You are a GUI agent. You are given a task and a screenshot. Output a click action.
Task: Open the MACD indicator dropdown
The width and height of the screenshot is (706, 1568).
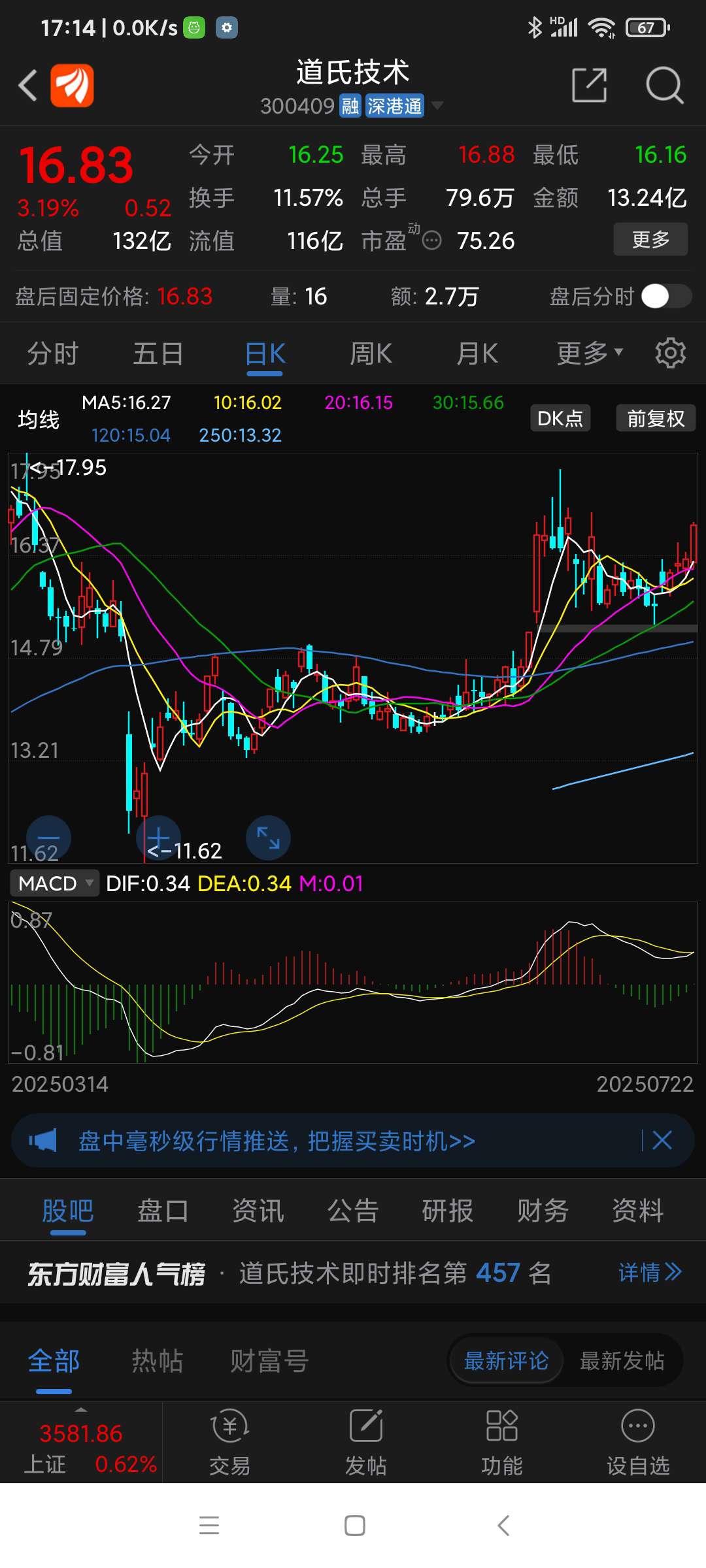click(55, 883)
